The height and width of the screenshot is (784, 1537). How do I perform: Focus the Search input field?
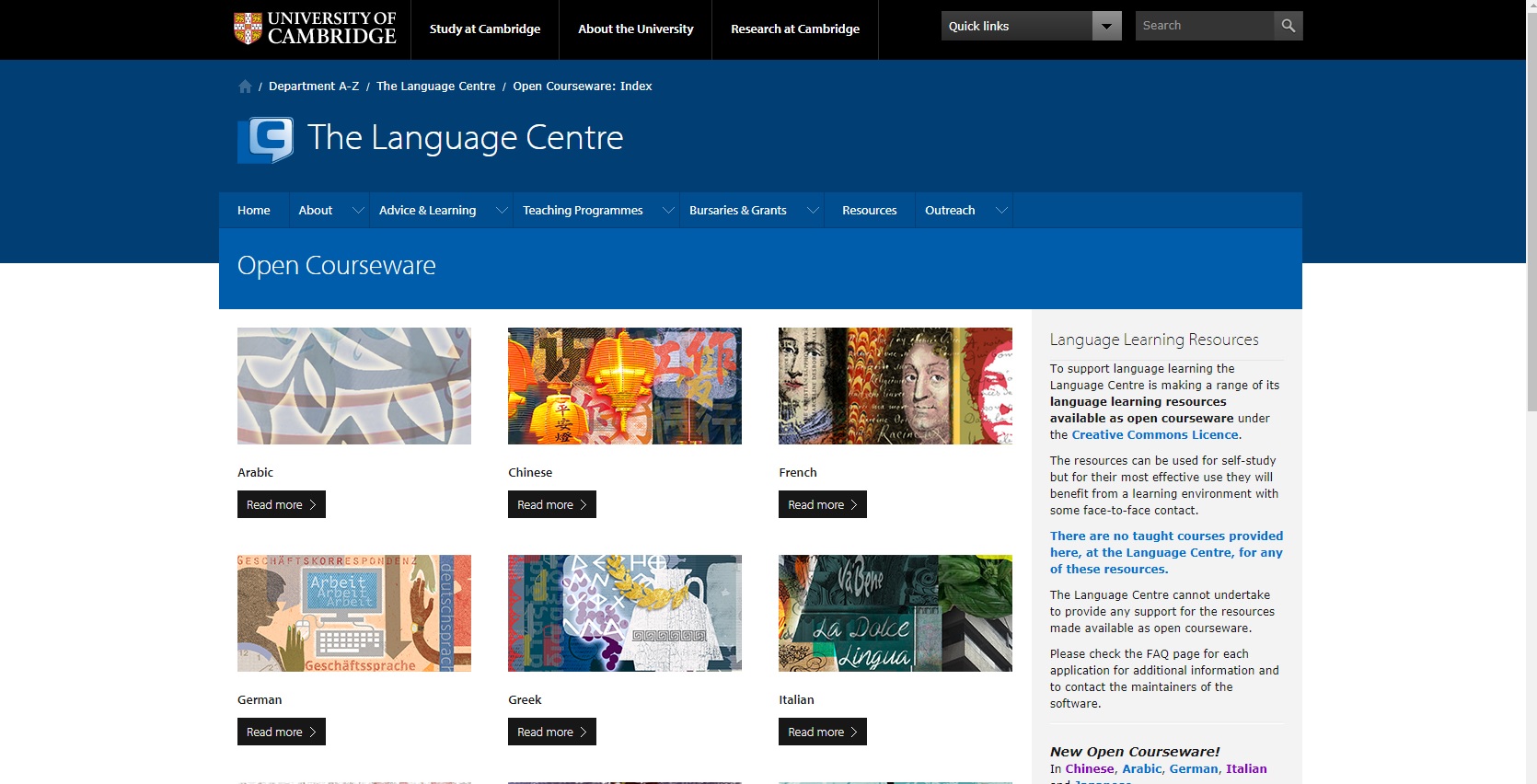click(1205, 26)
